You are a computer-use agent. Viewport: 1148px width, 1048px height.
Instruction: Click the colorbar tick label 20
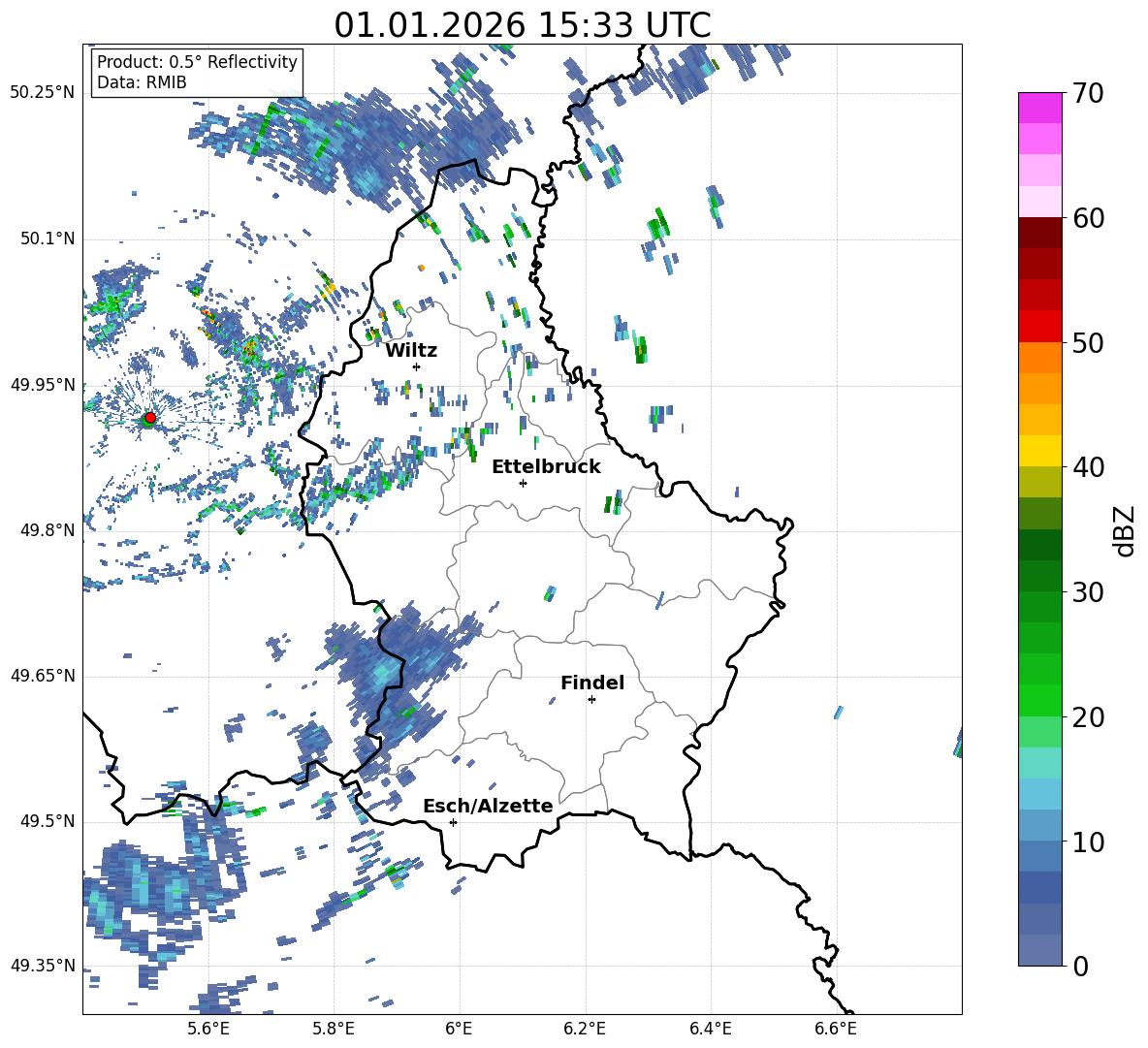(x=1088, y=717)
